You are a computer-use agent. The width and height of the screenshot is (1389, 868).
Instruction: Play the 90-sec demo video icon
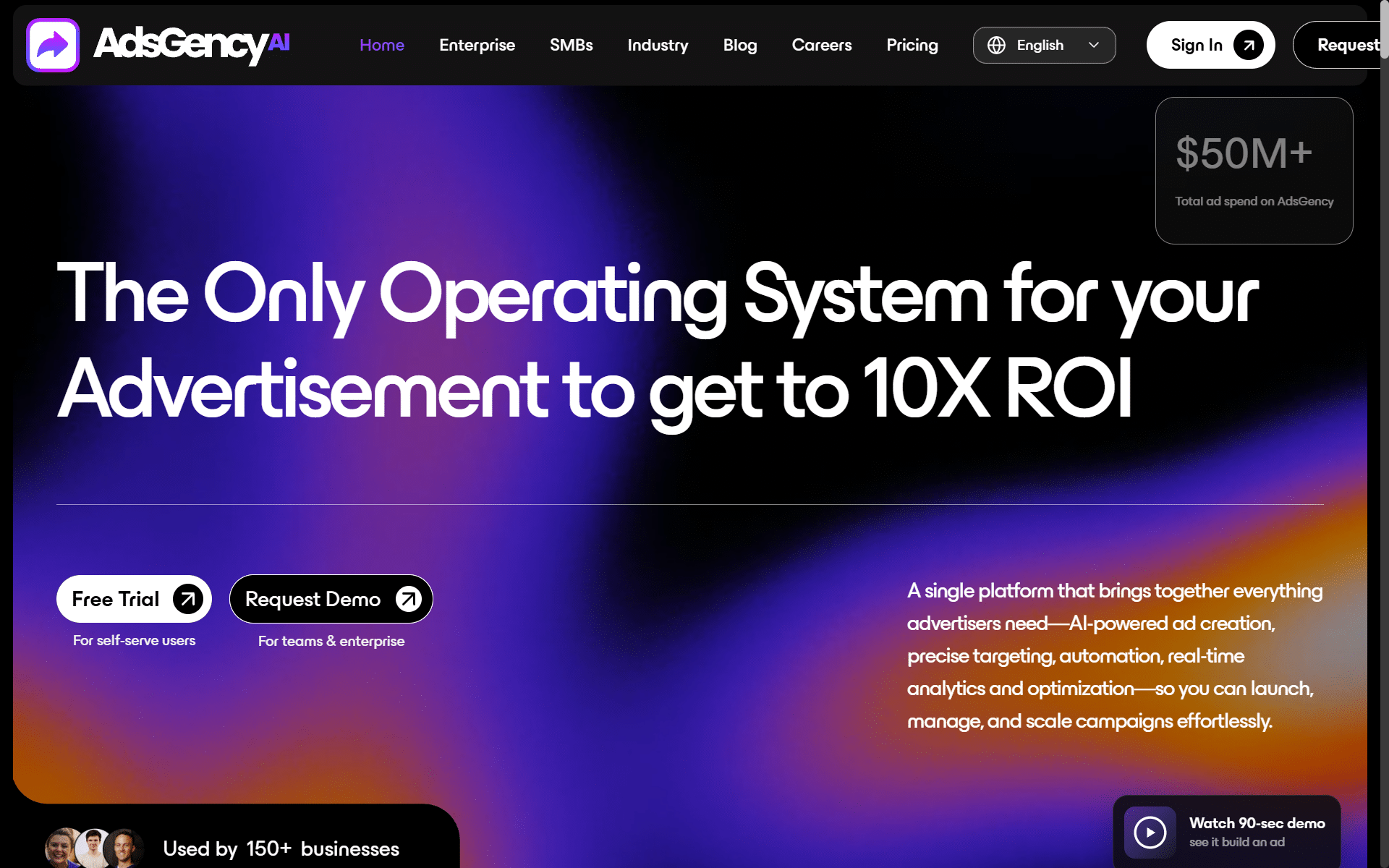(x=1150, y=832)
